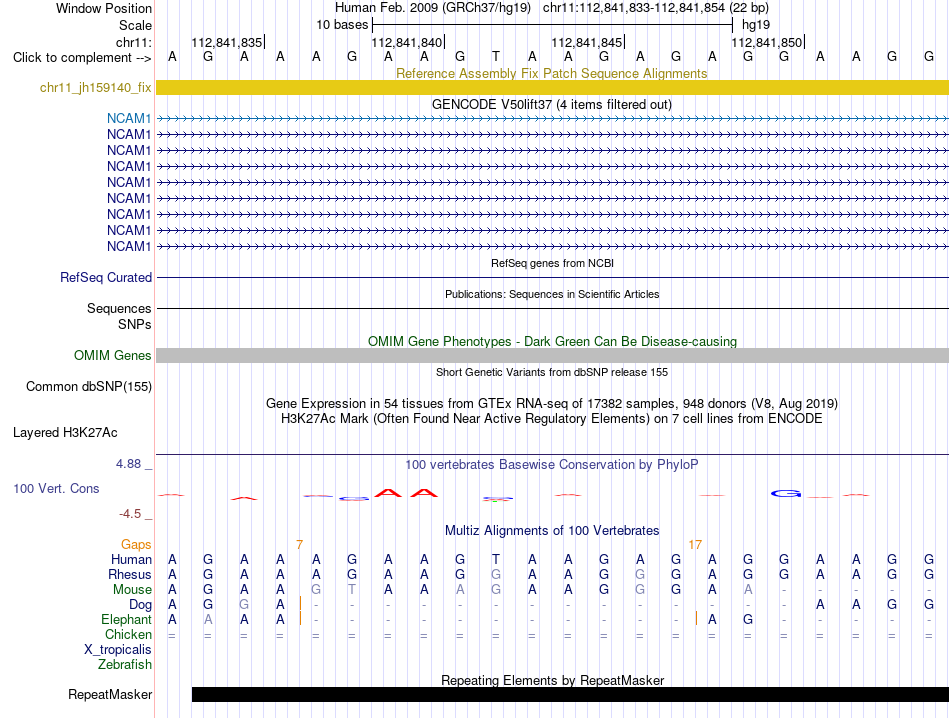
Task: Click the chr11:112,841,833-112,841,854 position text
Action: [x=656, y=8]
